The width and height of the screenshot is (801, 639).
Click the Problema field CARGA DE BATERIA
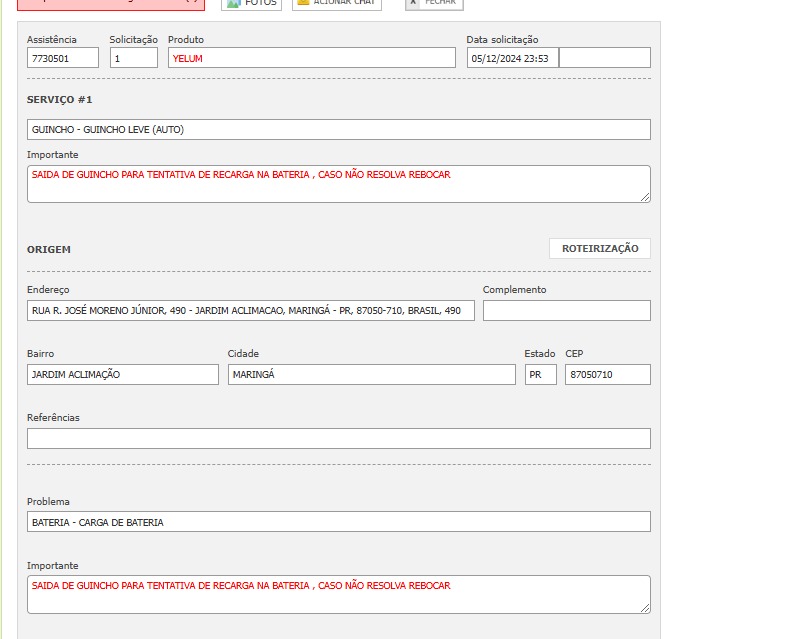pos(338,522)
